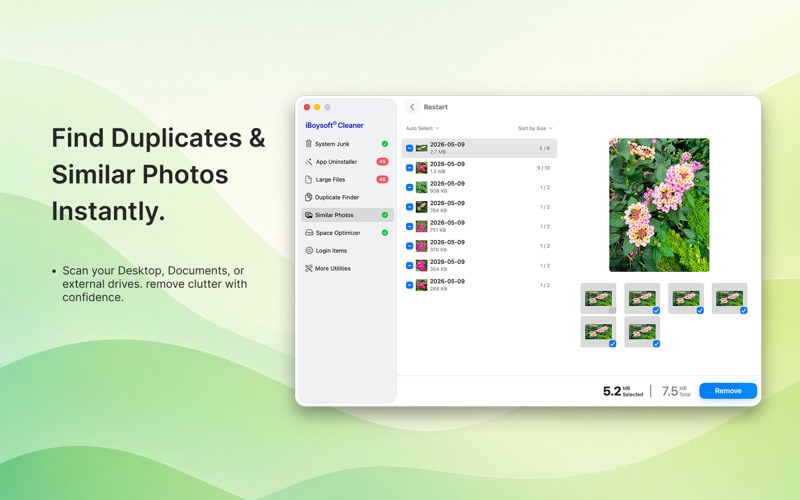
Task: Click the More Utilities tools icon
Action: tap(308, 268)
